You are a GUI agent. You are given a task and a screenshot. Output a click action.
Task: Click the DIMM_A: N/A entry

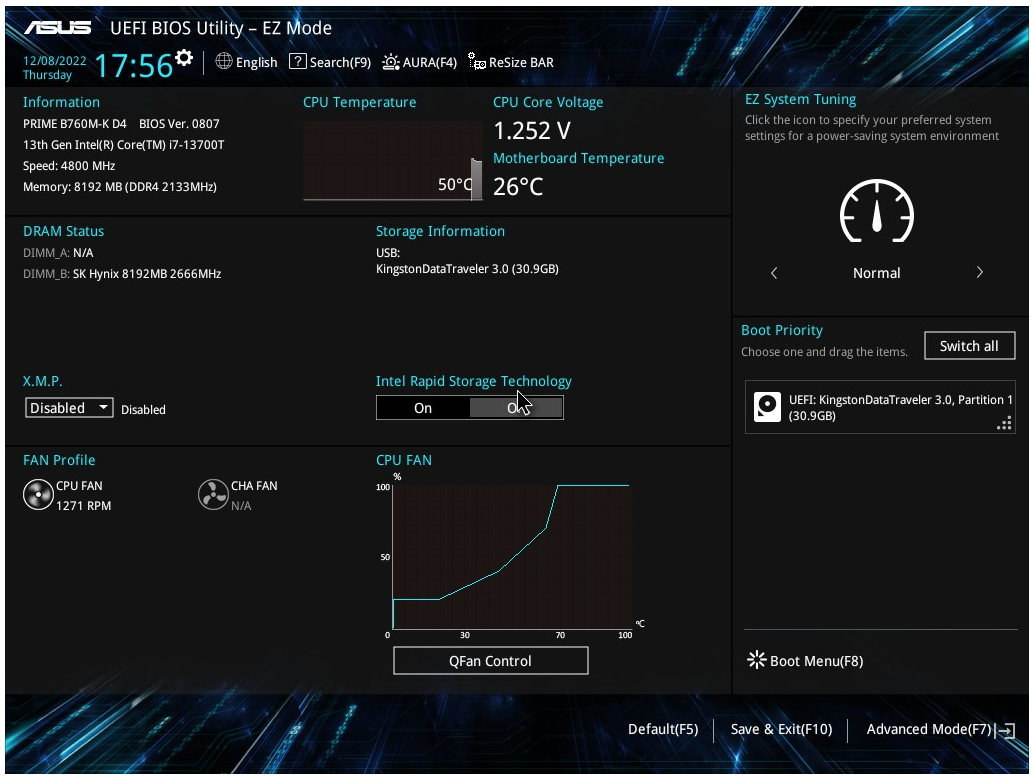pyautogui.click(x=58, y=253)
